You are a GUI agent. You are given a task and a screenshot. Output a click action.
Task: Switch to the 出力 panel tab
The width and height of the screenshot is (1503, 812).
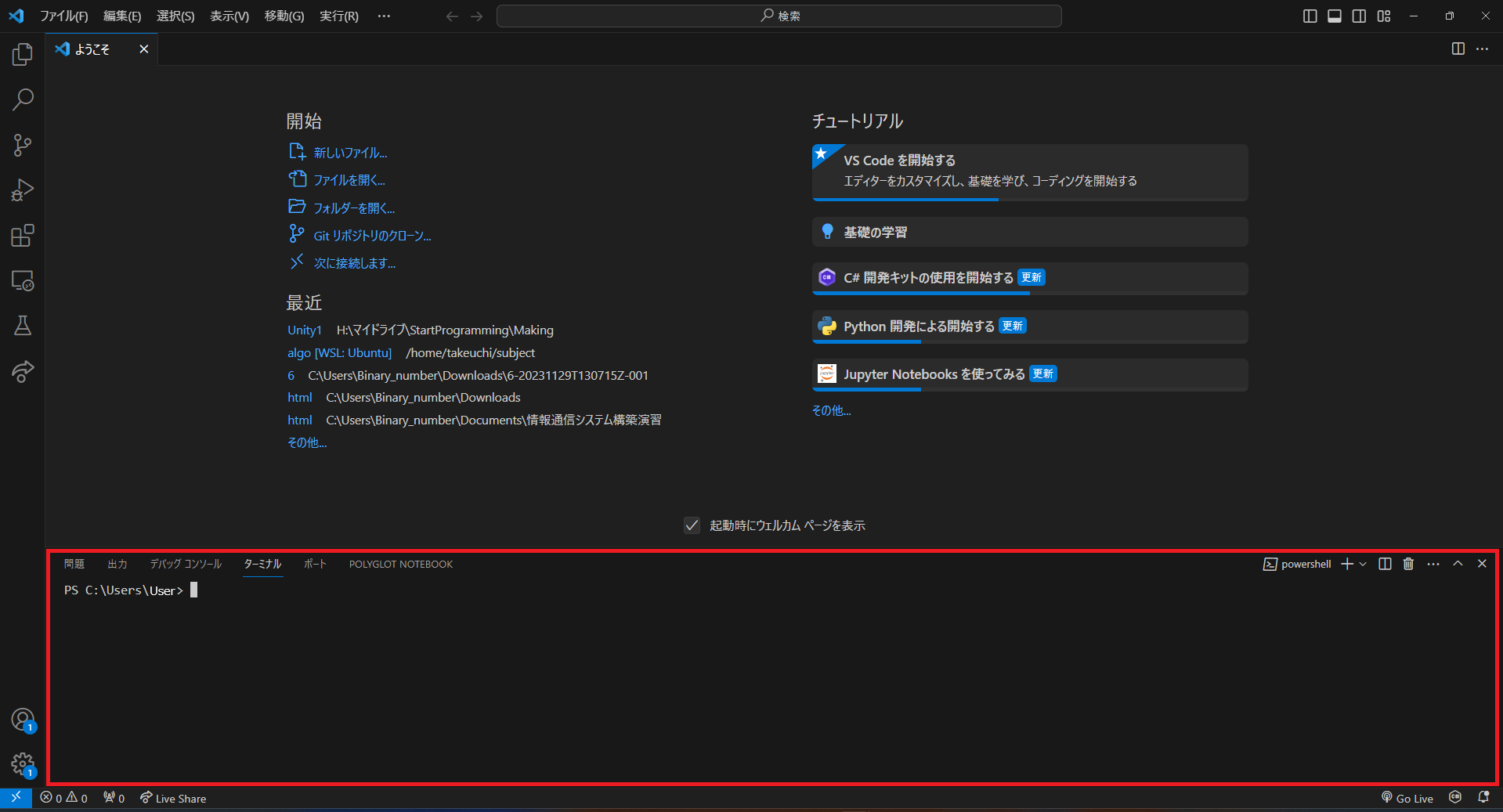117,564
